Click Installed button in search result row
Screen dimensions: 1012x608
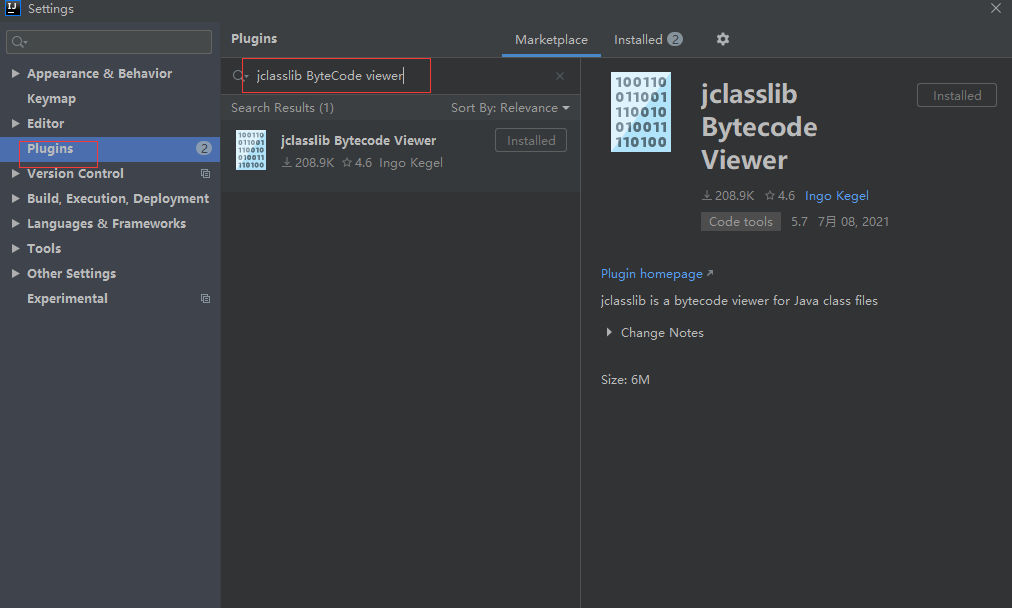click(531, 141)
